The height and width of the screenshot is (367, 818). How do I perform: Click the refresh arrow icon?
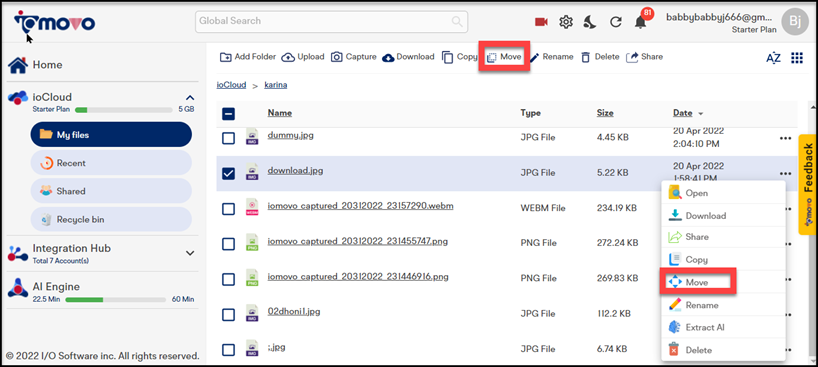(616, 22)
